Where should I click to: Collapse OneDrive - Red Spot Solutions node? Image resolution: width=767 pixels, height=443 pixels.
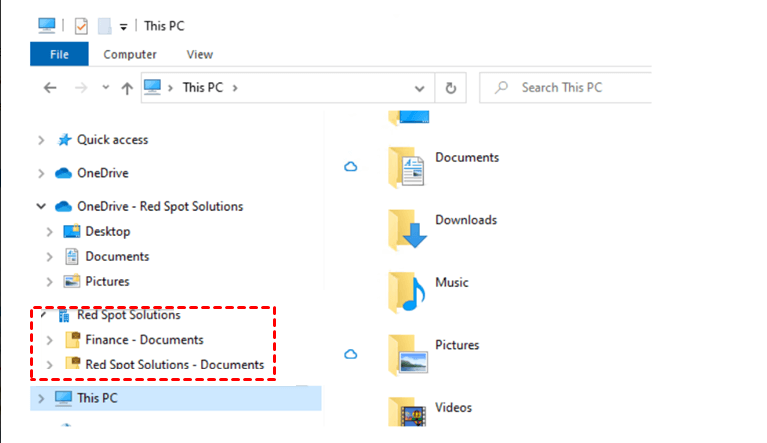coord(41,206)
